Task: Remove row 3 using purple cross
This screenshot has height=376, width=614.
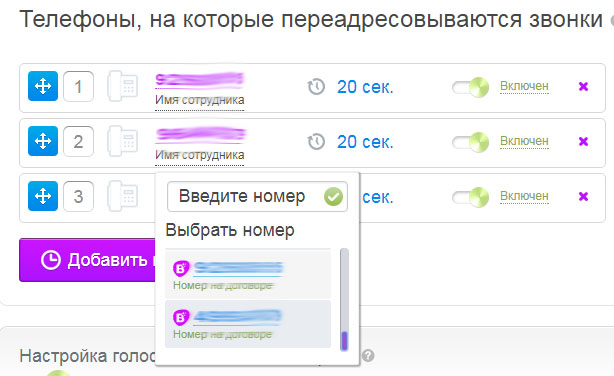Action: click(x=583, y=196)
